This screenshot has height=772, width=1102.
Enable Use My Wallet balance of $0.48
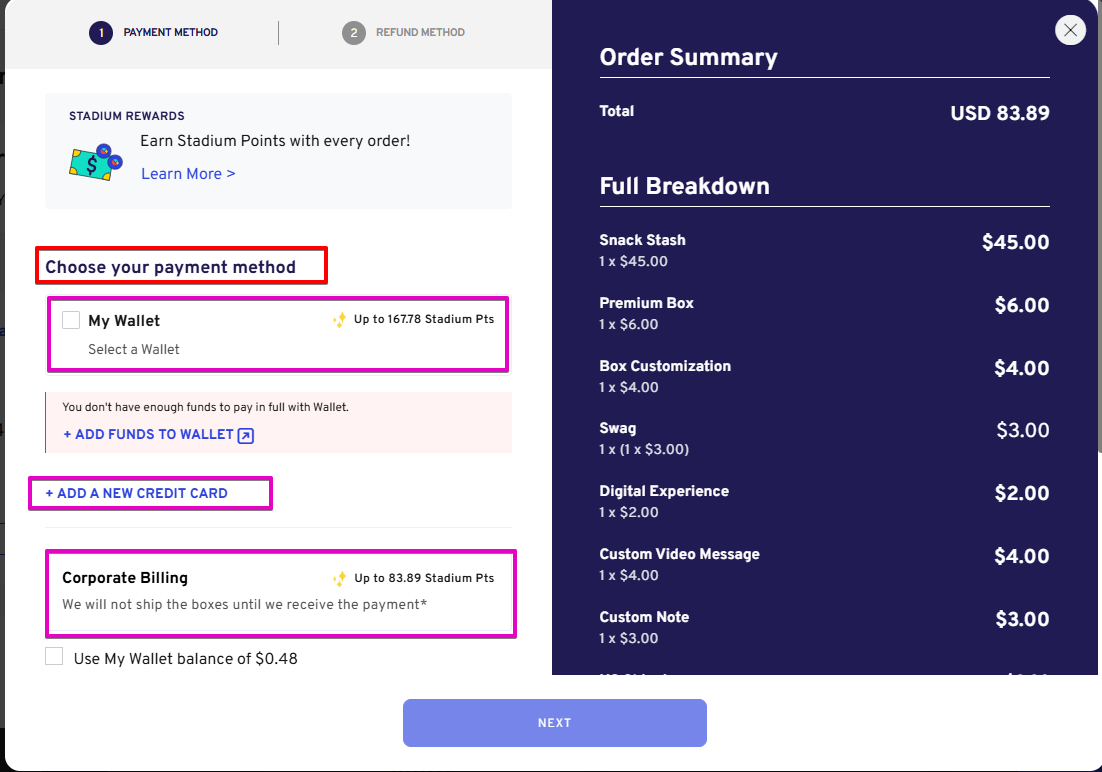[x=55, y=657]
